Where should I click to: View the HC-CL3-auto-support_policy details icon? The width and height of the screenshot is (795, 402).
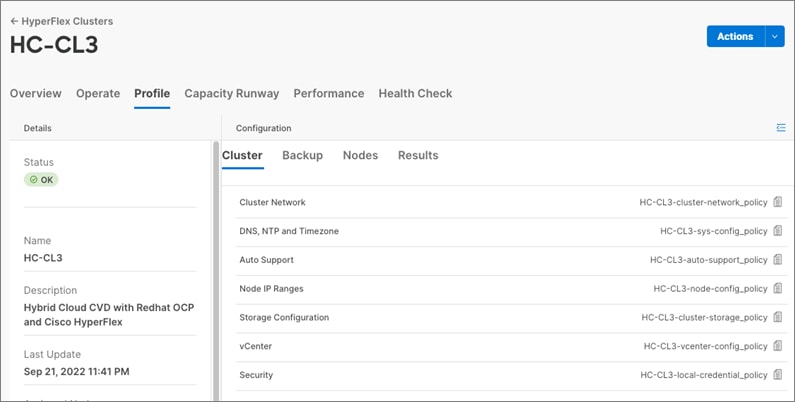[778, 260]
